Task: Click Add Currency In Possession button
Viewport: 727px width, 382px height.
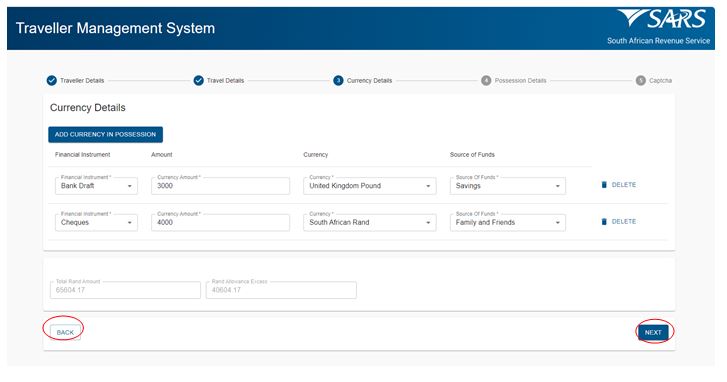Action: click(x=106, y=134)
